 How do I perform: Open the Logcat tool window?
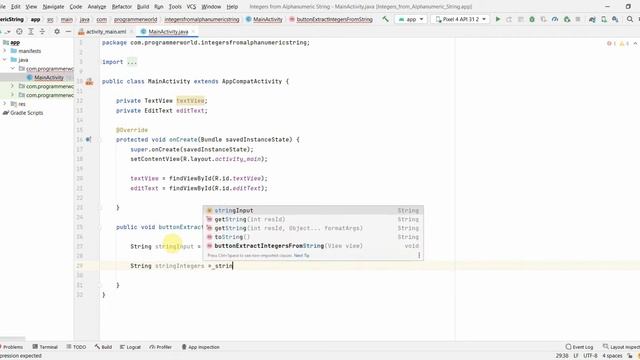130,347
